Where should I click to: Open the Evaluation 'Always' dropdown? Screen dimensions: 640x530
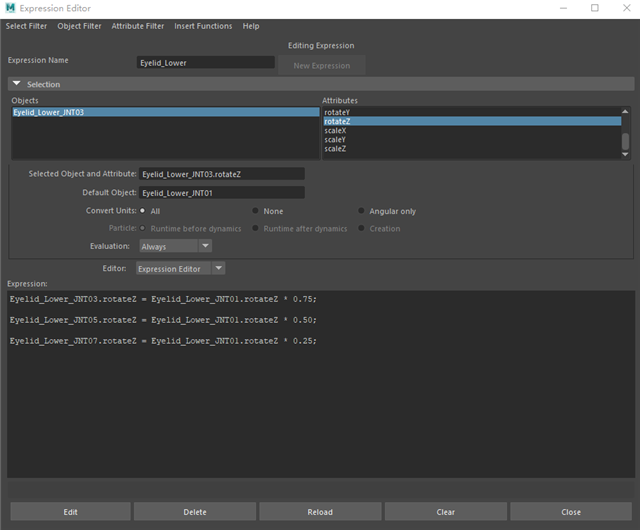pyautogui.click(x=175, y=246)
